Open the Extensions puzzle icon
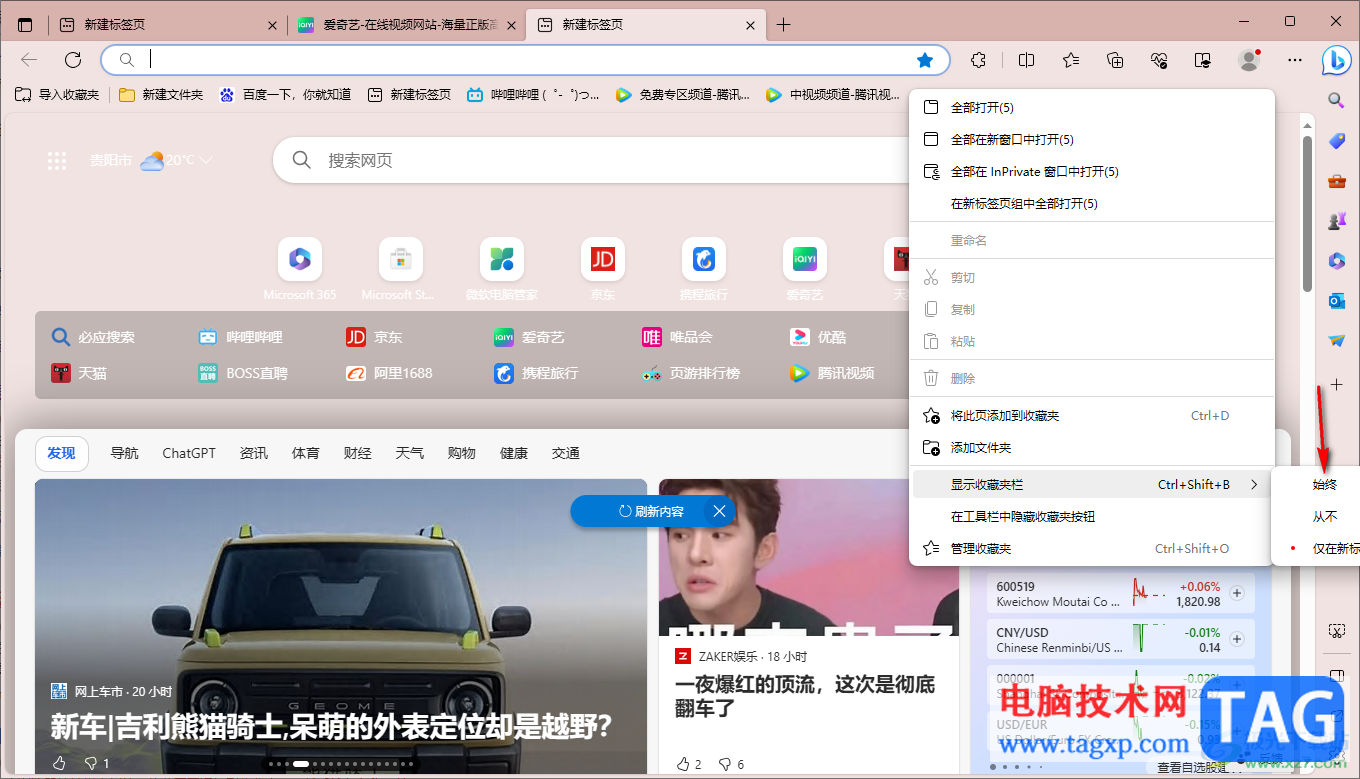Screen dimensions: 1360x779 coord(979,60)
